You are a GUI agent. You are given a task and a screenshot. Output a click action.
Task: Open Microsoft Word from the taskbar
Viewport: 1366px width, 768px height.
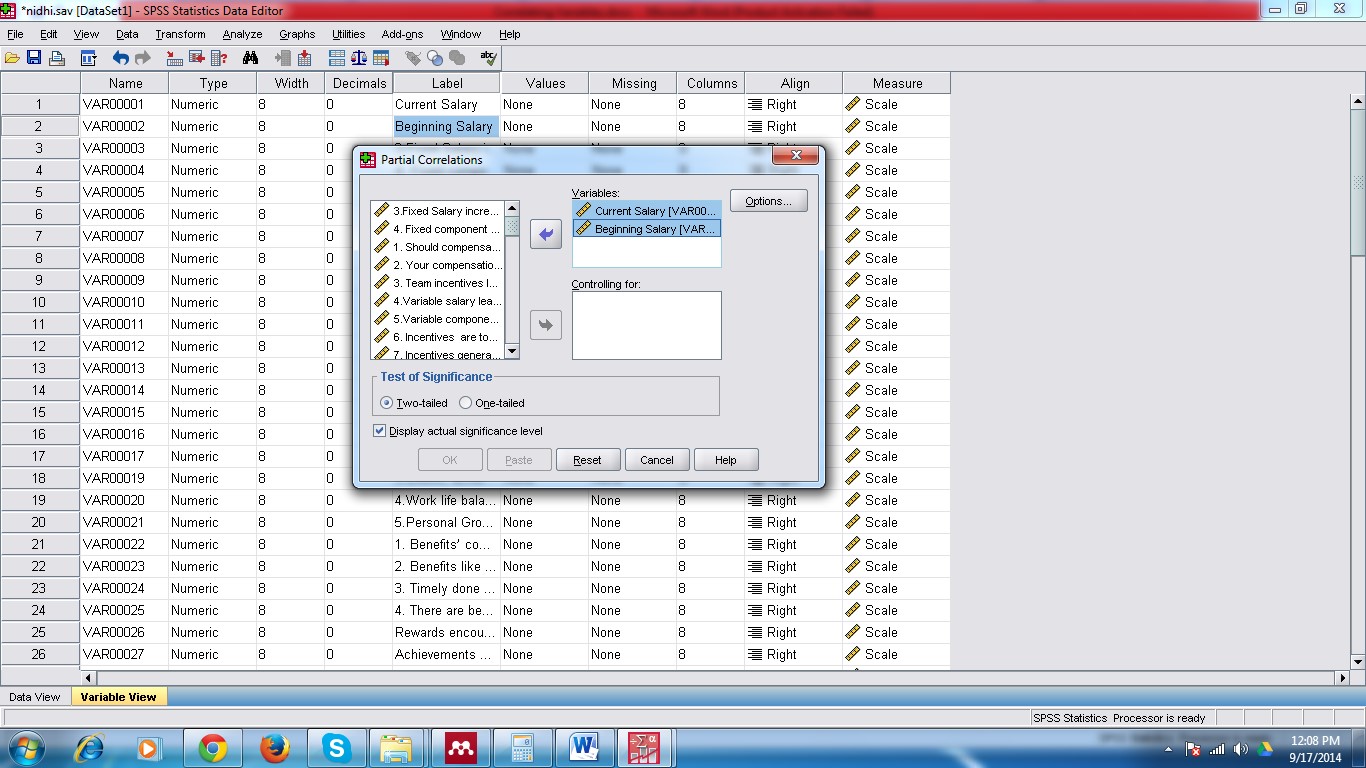[x=583, y=747]
